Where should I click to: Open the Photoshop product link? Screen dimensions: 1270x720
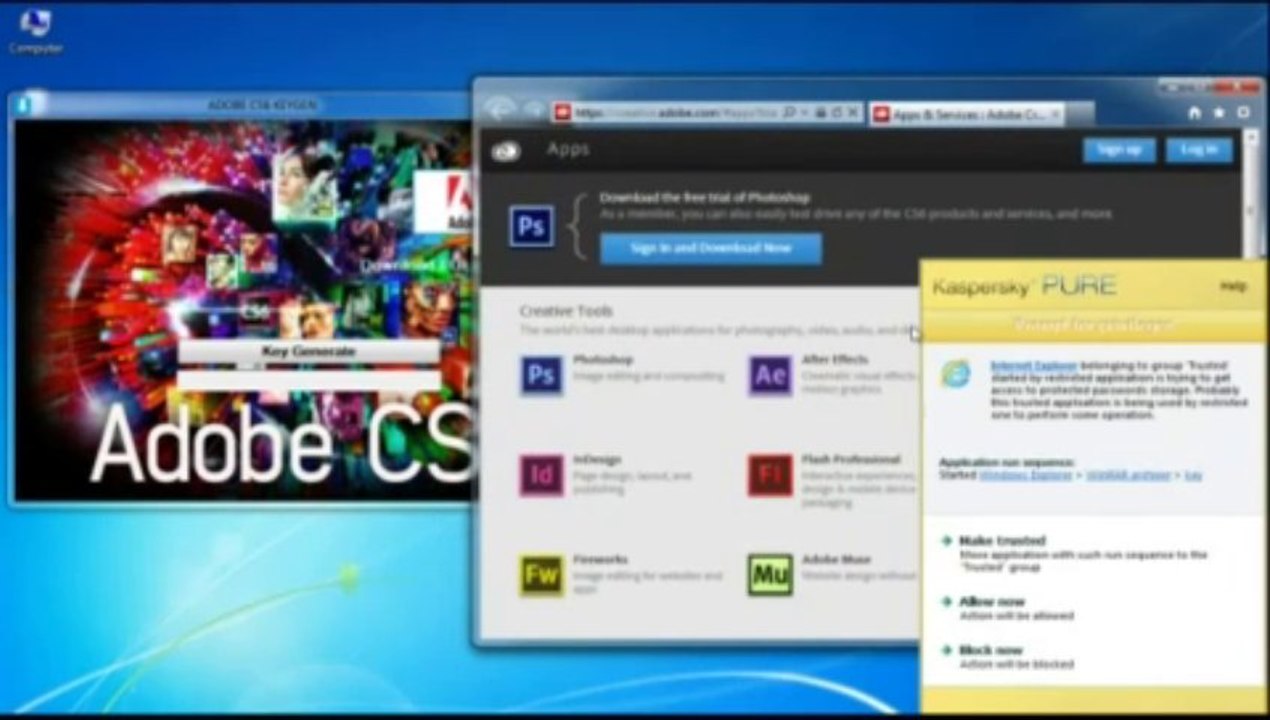pyautogui.click(x=603, y=359)
